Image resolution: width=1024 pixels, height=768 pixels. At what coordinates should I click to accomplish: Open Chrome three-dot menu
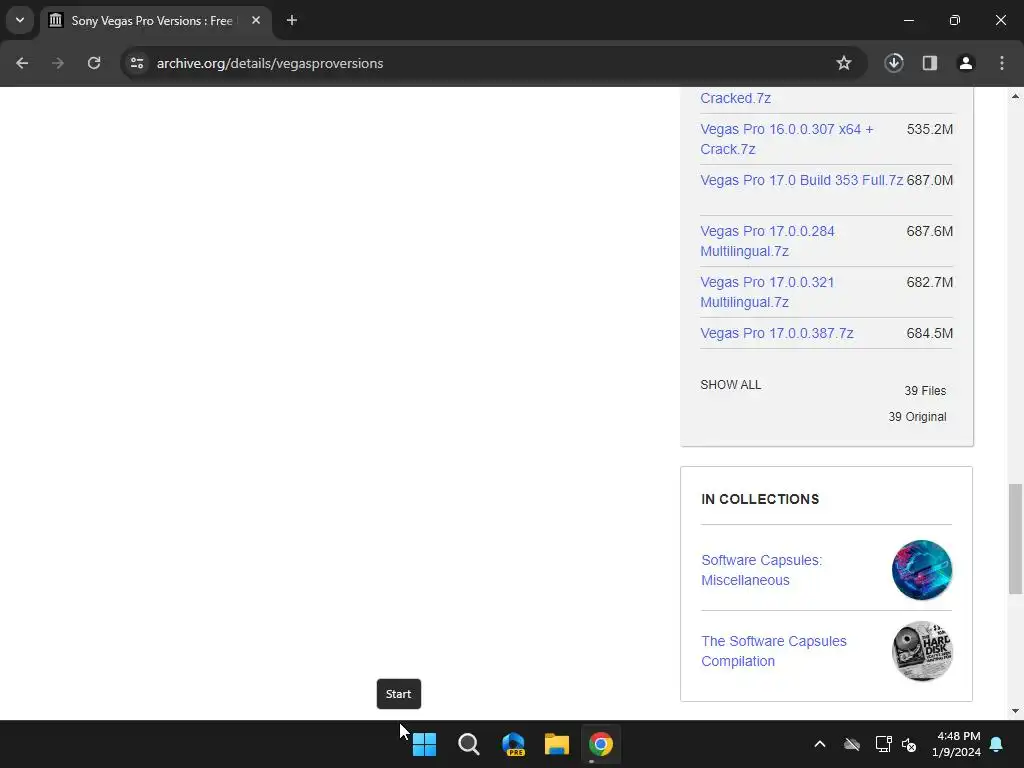pyautogui.click(x=1002, y=63)
